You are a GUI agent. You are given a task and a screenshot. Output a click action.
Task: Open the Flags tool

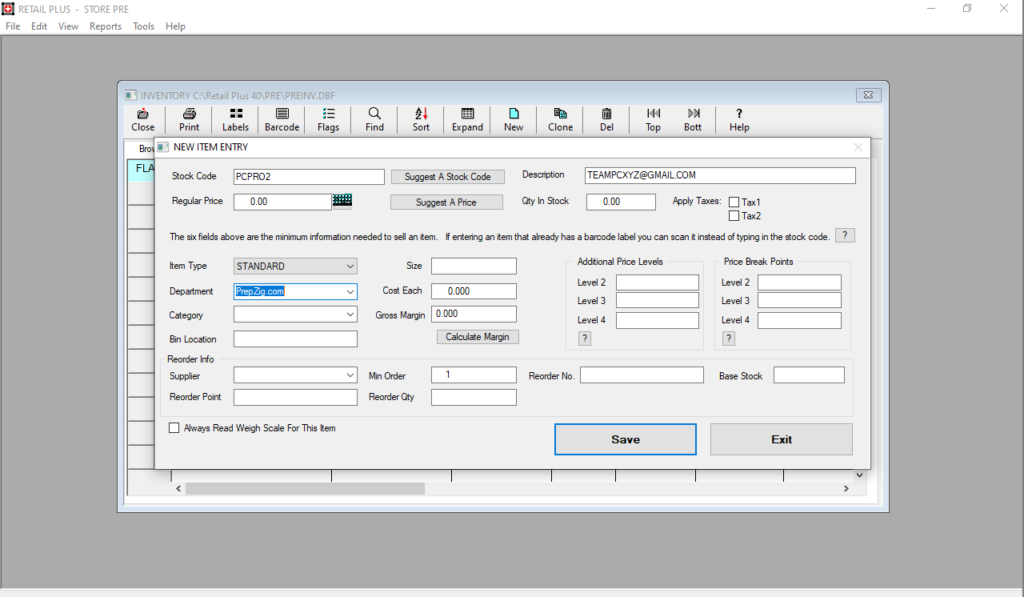pyautogui.click(x=328, y=120)
